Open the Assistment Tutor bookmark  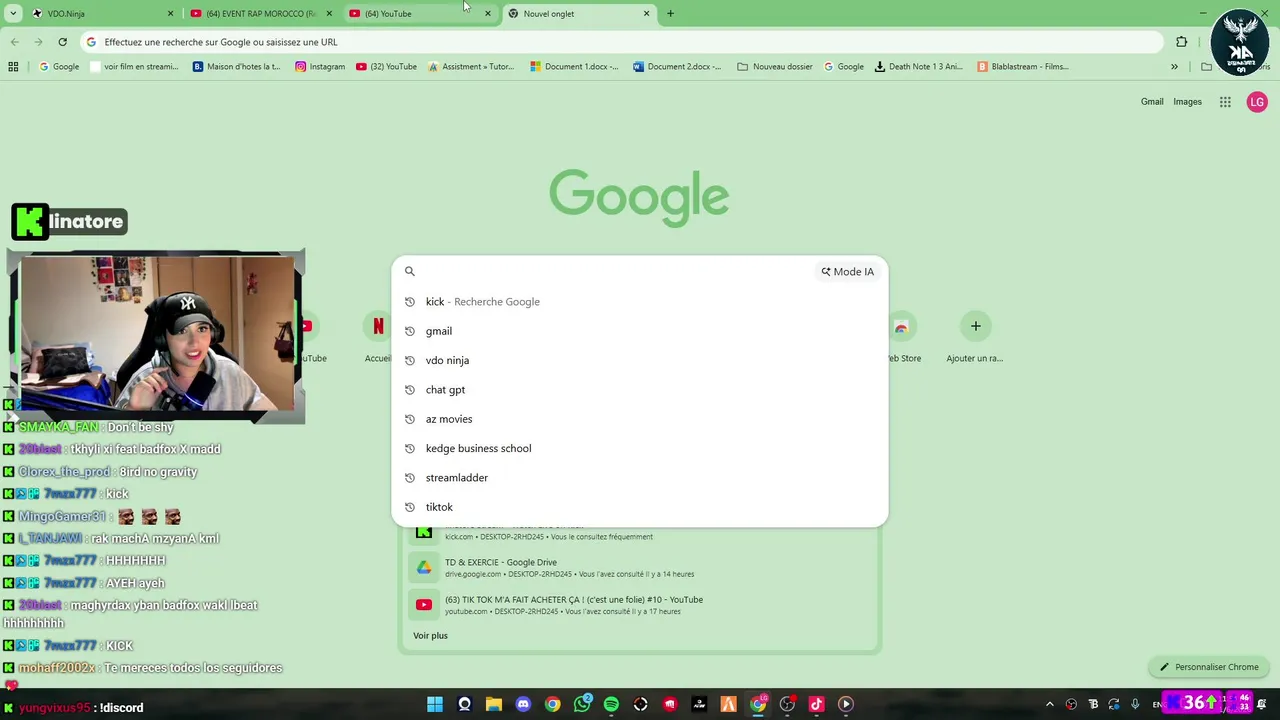[x=471, y=67]
